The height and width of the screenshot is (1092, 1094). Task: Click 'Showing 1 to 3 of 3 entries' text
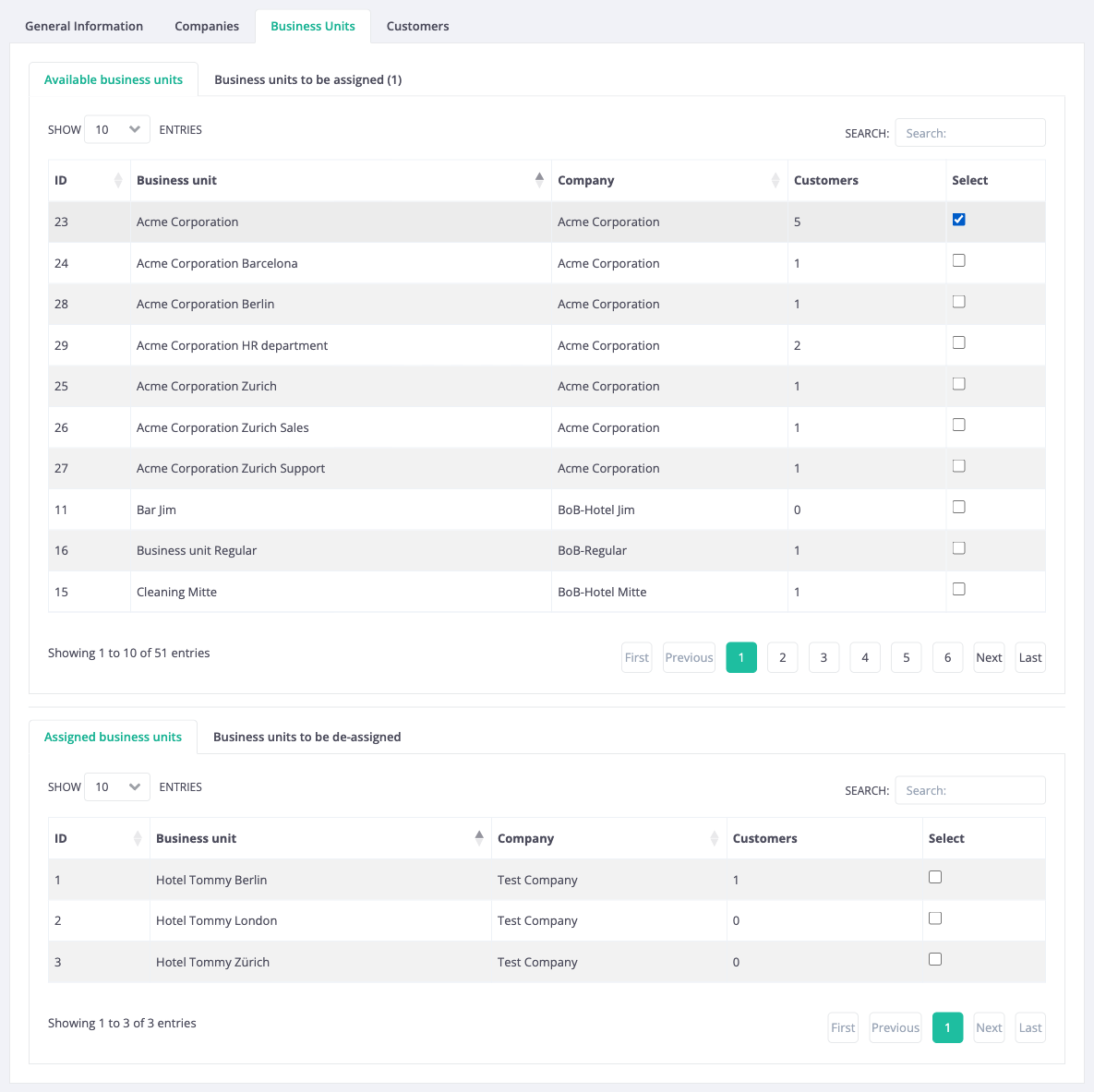pos(122,1023)
